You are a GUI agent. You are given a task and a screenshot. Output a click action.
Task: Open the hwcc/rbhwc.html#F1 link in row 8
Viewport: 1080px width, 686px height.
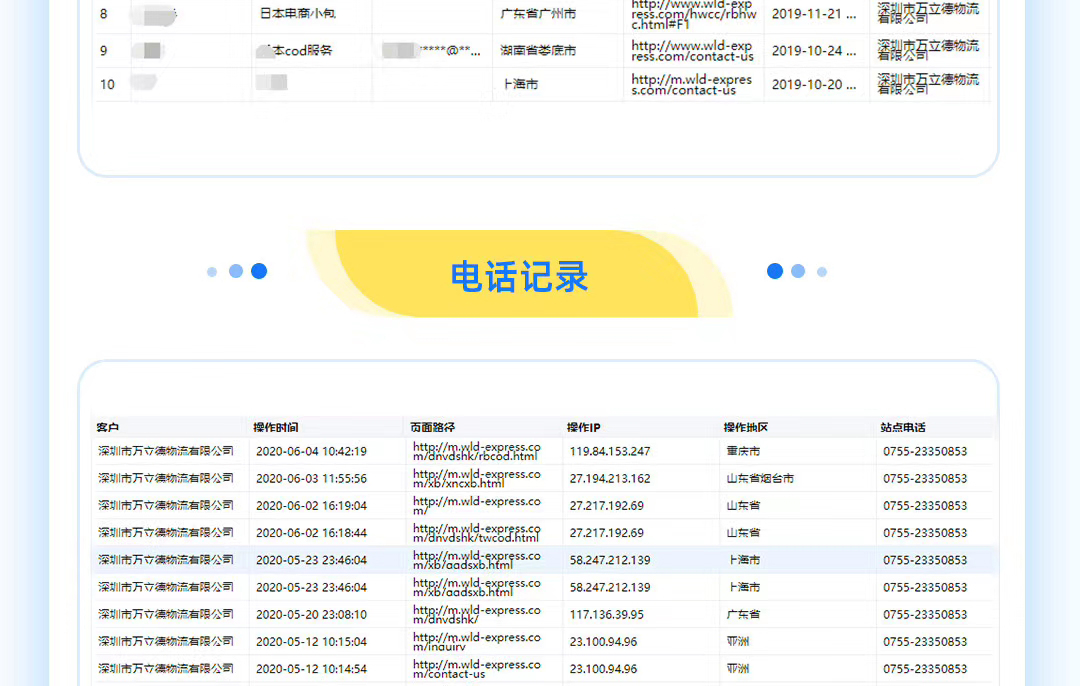click(694, 14)
